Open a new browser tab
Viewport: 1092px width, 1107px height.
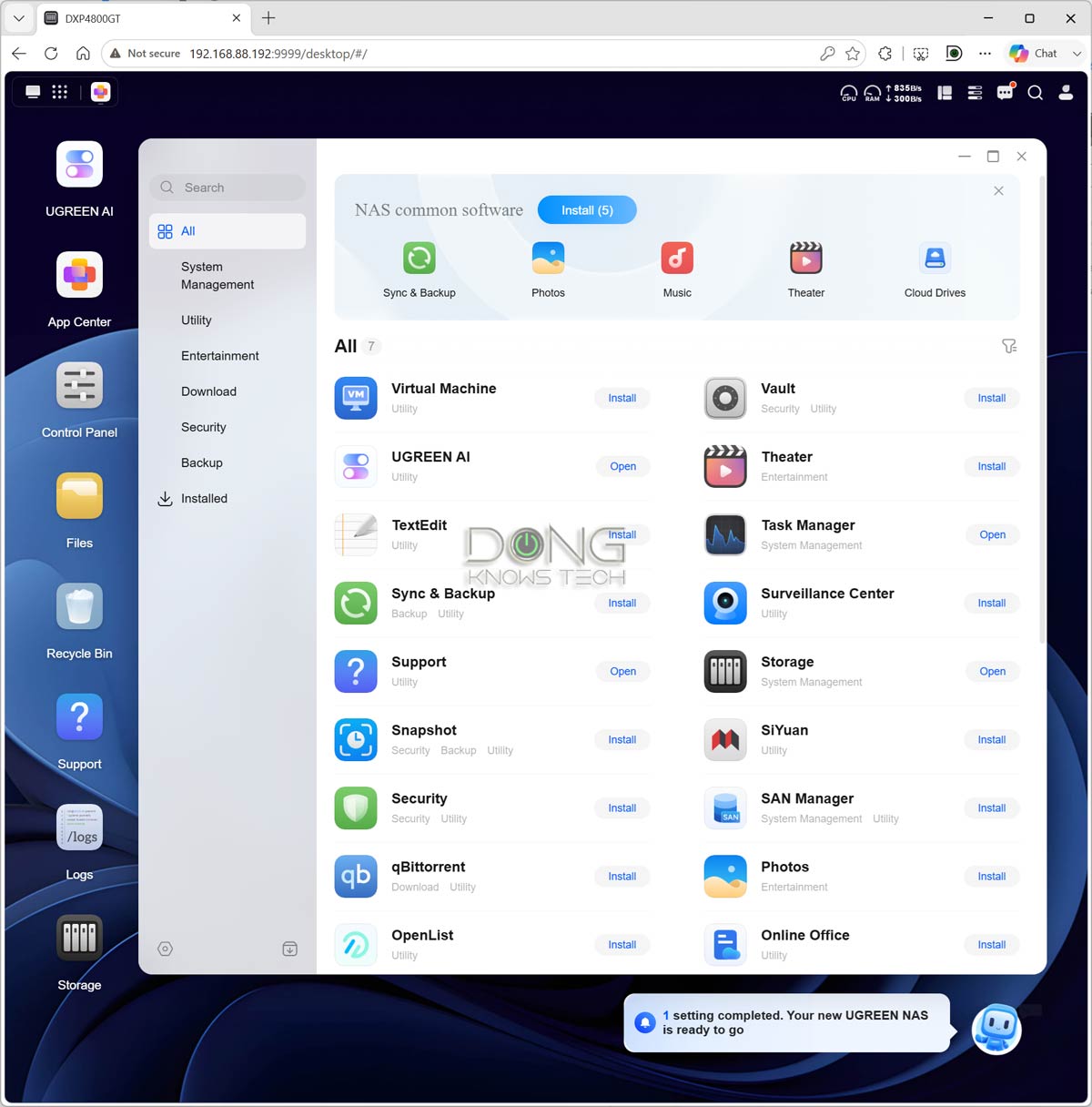(268, 18)
